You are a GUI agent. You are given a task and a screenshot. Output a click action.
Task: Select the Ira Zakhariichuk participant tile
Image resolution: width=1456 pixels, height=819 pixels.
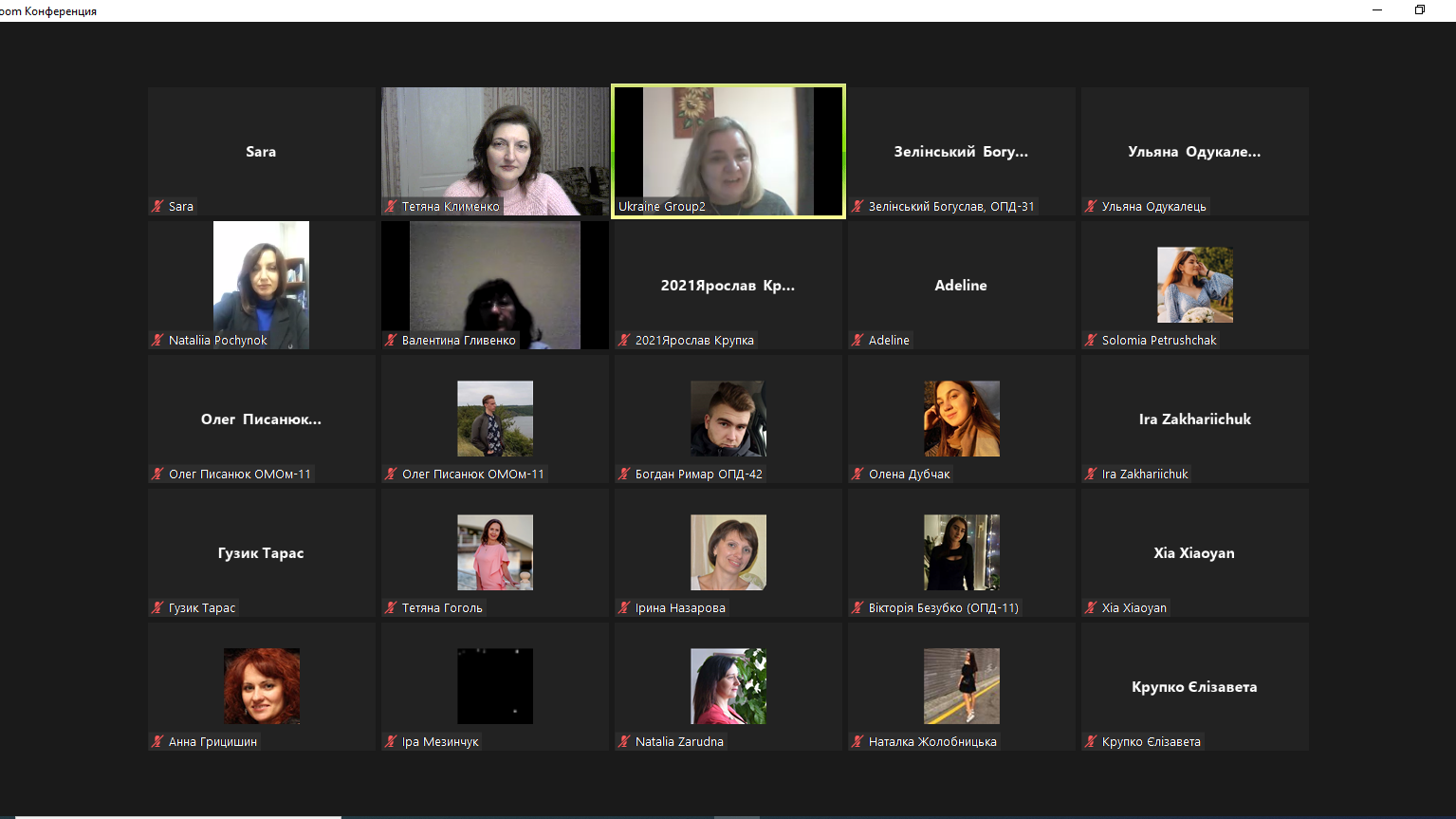(x=1194, y=419)
